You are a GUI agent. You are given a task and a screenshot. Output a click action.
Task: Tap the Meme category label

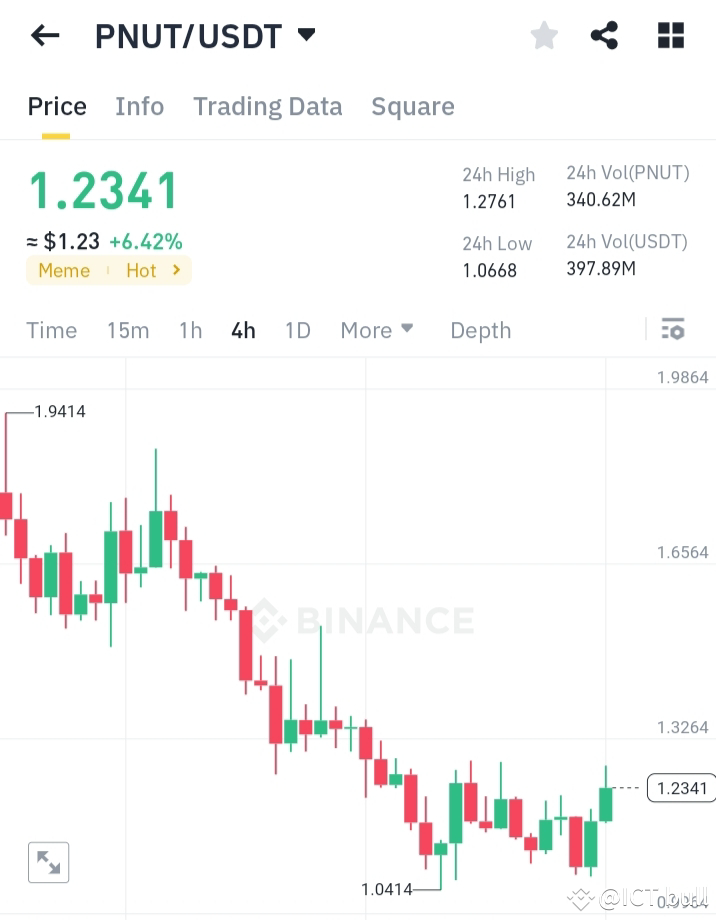(x=64, y=270)
